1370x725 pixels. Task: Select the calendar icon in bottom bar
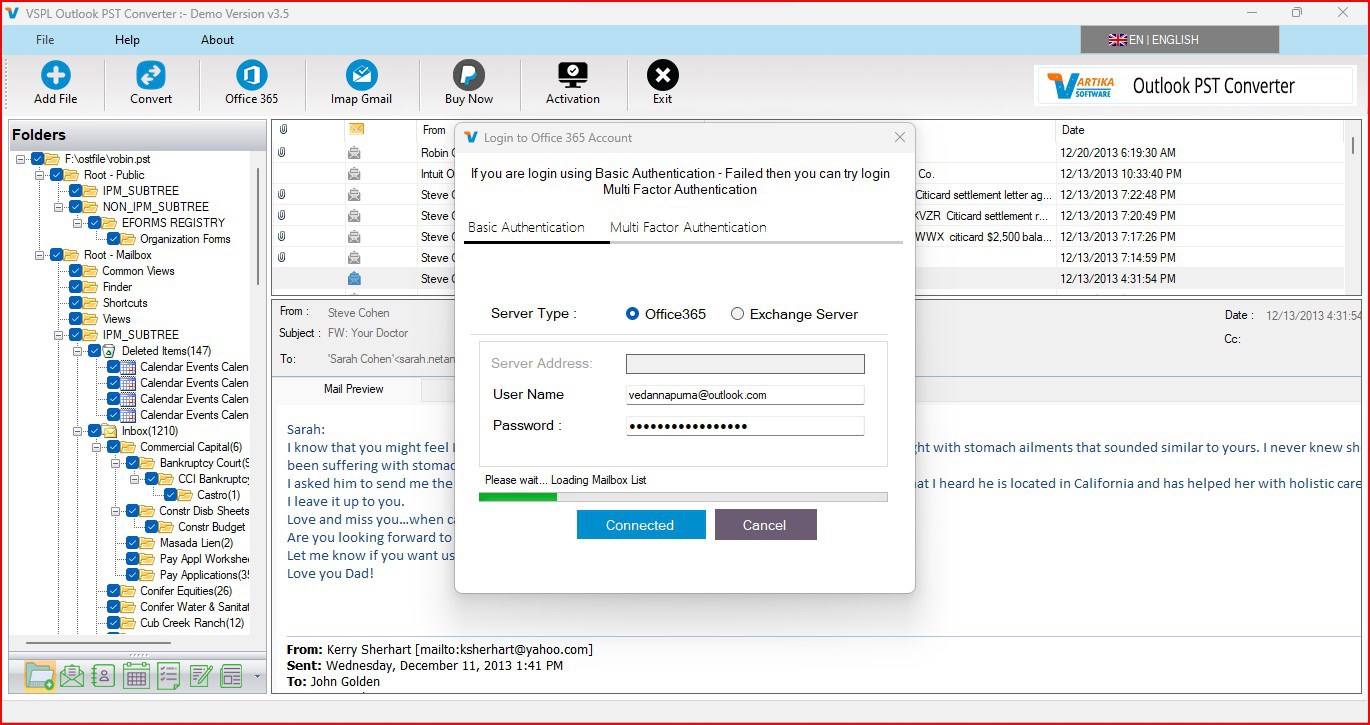tap(136, 676)
